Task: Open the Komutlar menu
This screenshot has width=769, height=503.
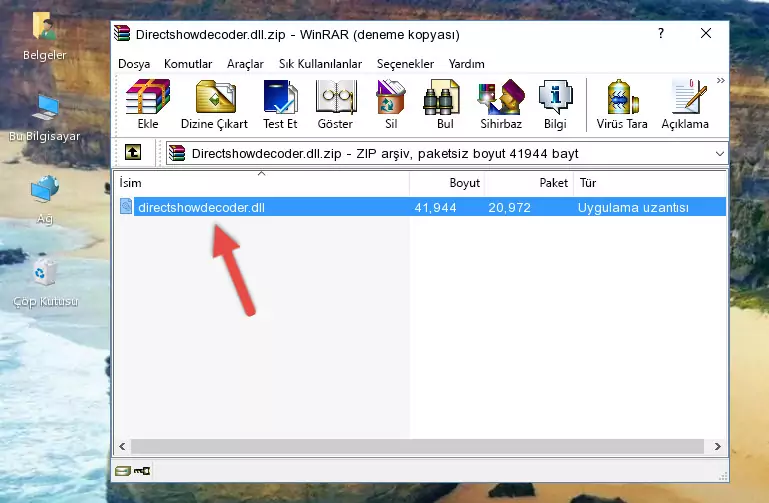Action: tap(188, 64)
